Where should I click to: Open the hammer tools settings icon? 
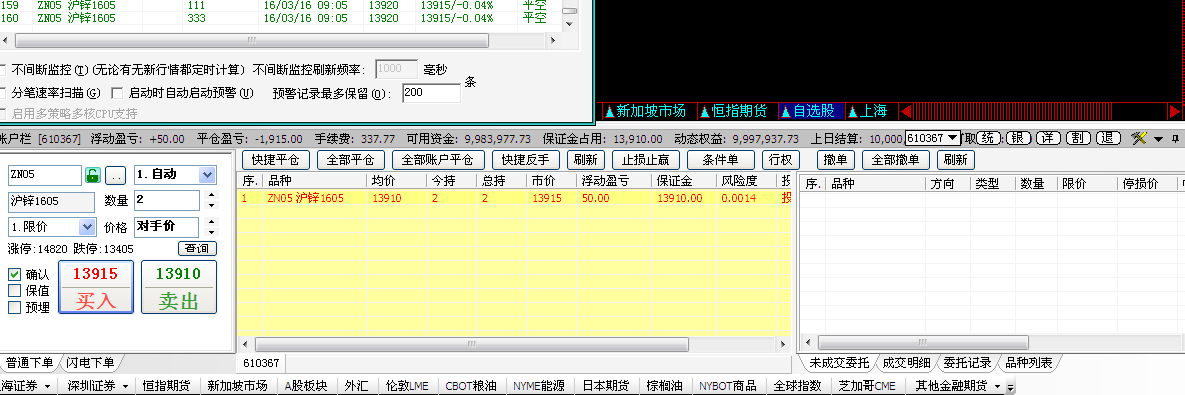1140,138
